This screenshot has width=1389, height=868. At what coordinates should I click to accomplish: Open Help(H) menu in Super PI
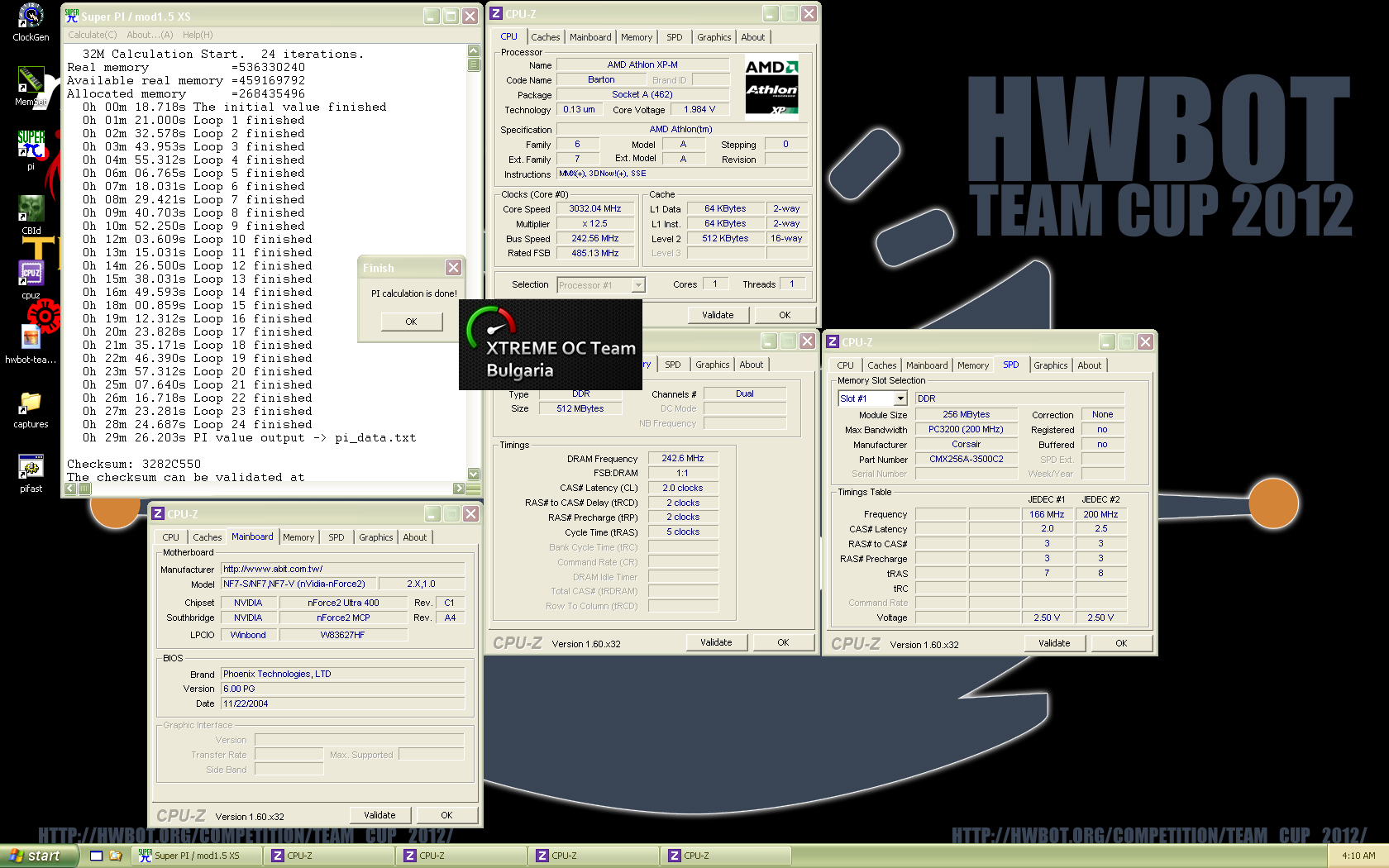tap(198, 35)
